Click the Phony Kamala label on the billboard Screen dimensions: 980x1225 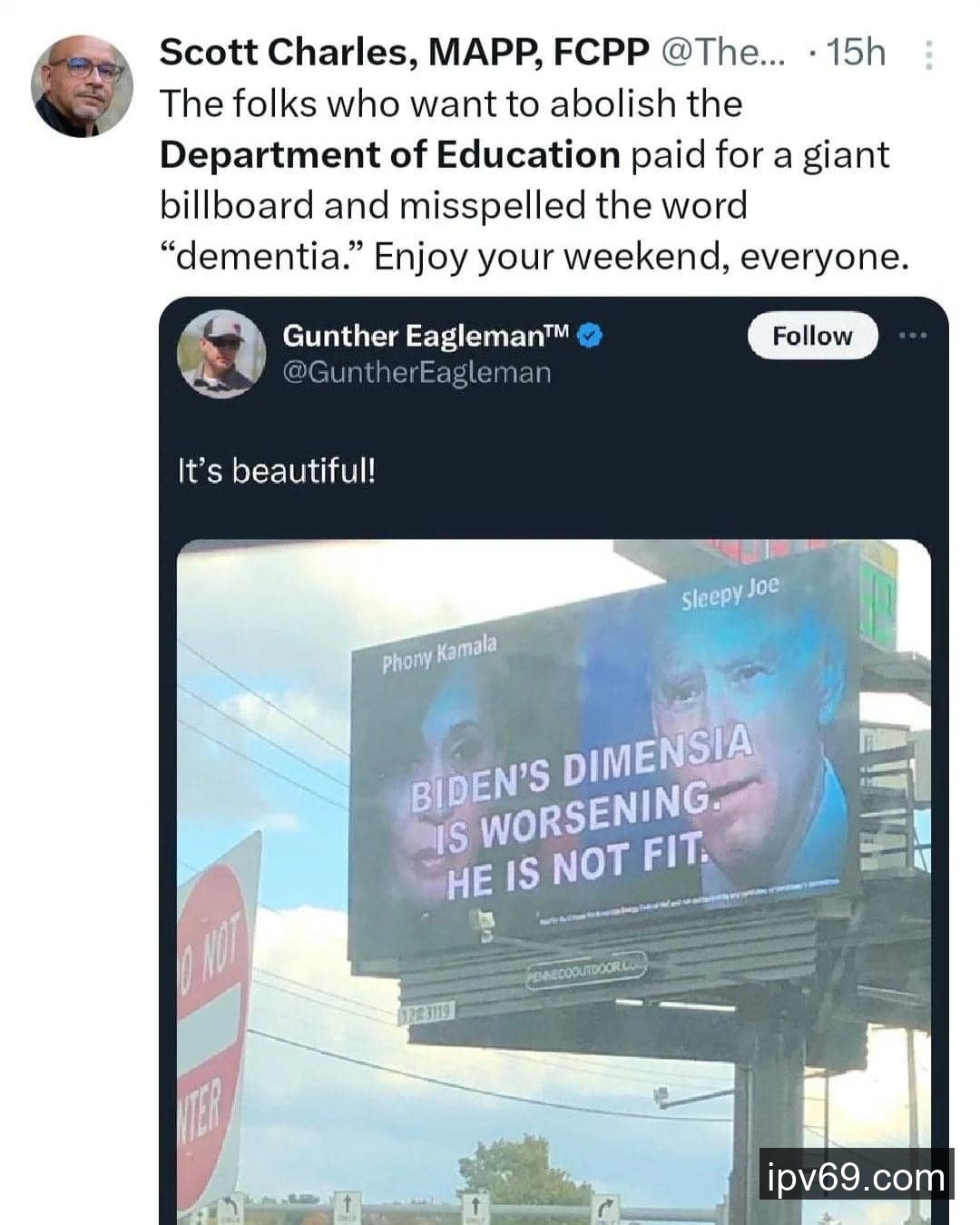pos(439,654)
